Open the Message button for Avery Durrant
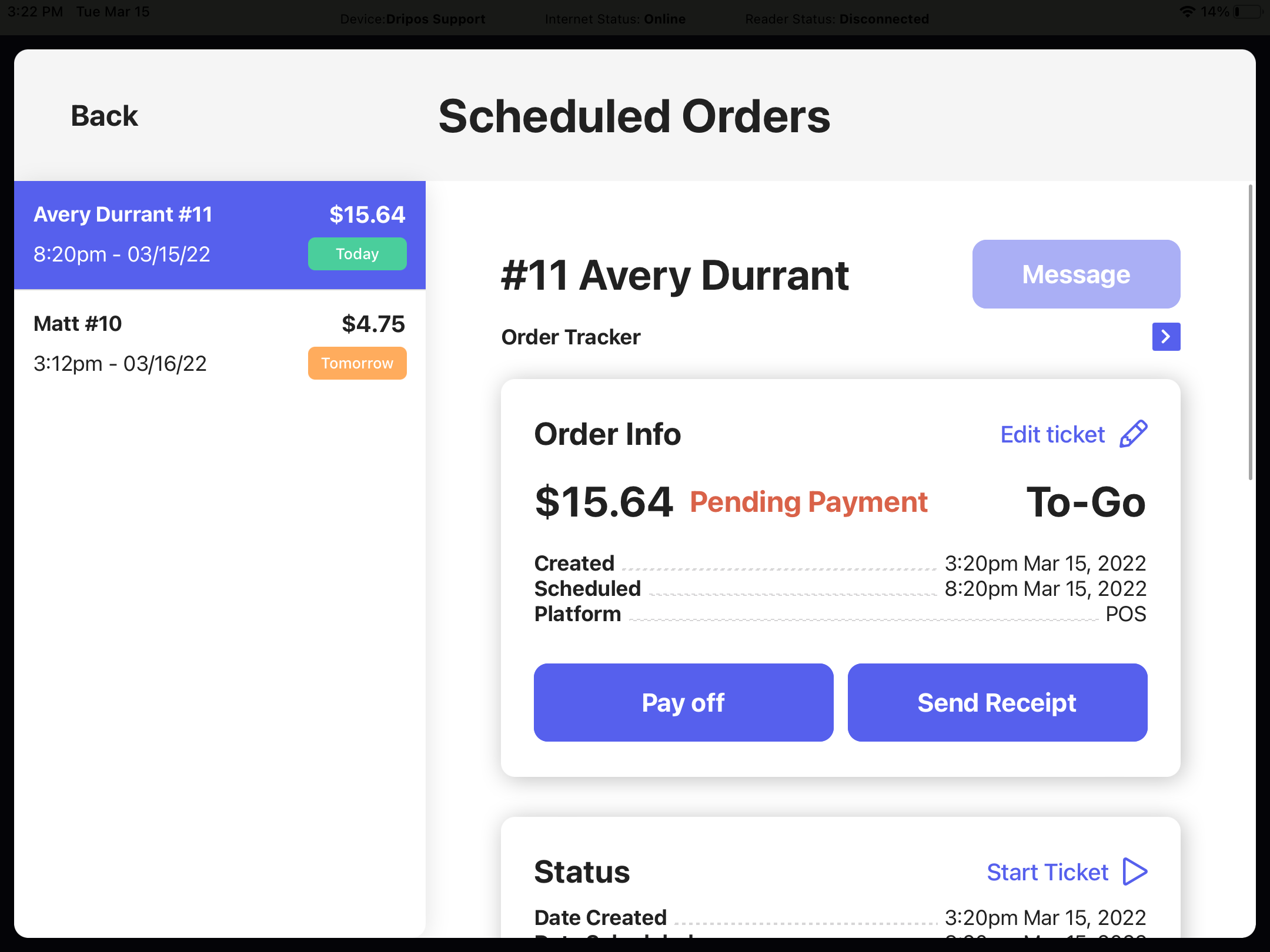1270x952 pixels. [1076, 274]
